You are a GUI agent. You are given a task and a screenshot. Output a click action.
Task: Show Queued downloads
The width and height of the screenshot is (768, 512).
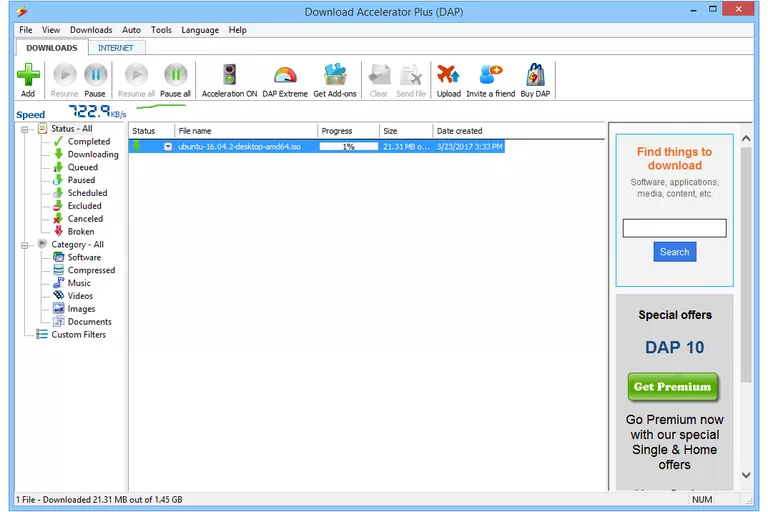pos(83,167)
